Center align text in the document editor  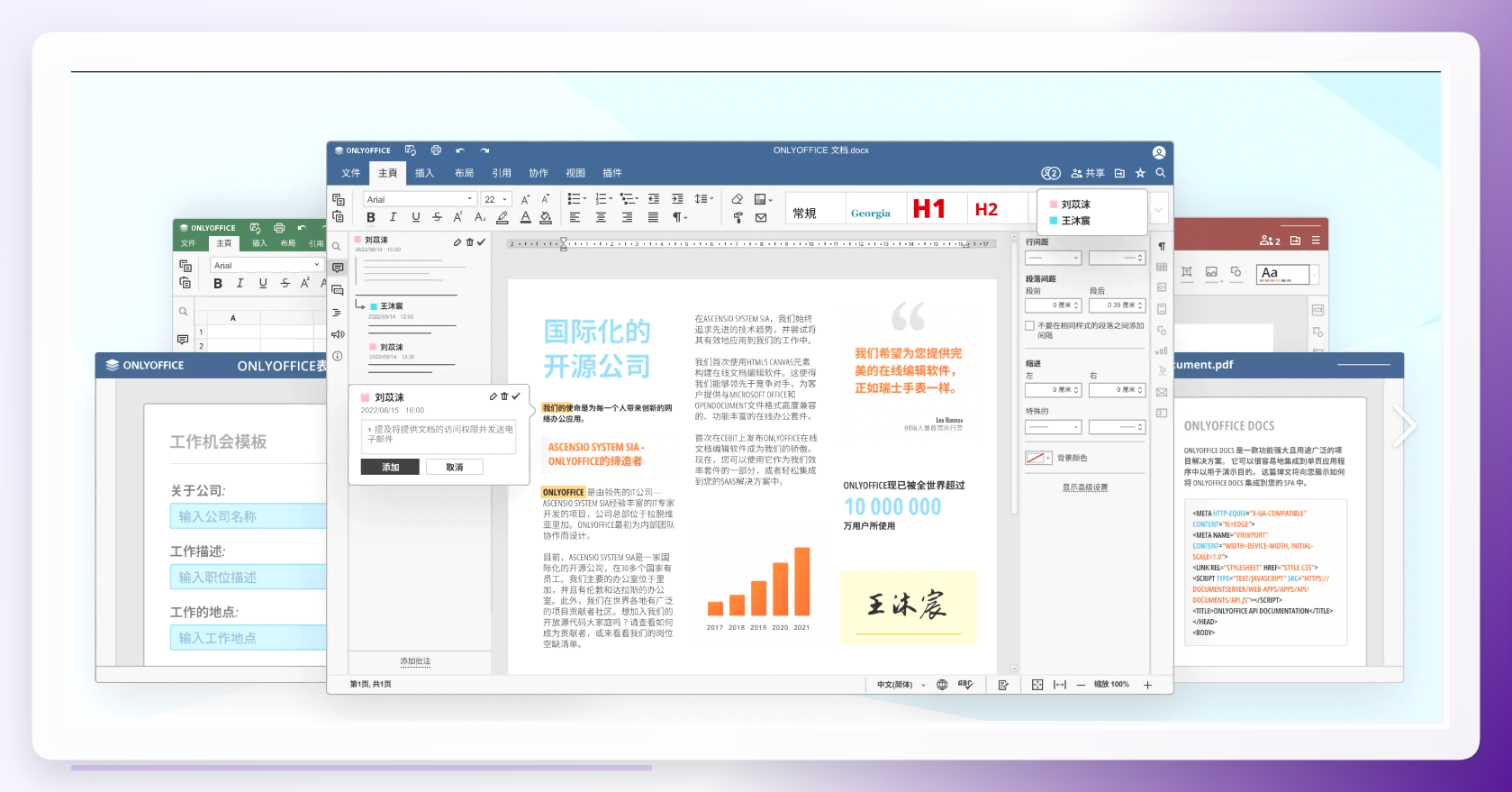coord(601,217)
